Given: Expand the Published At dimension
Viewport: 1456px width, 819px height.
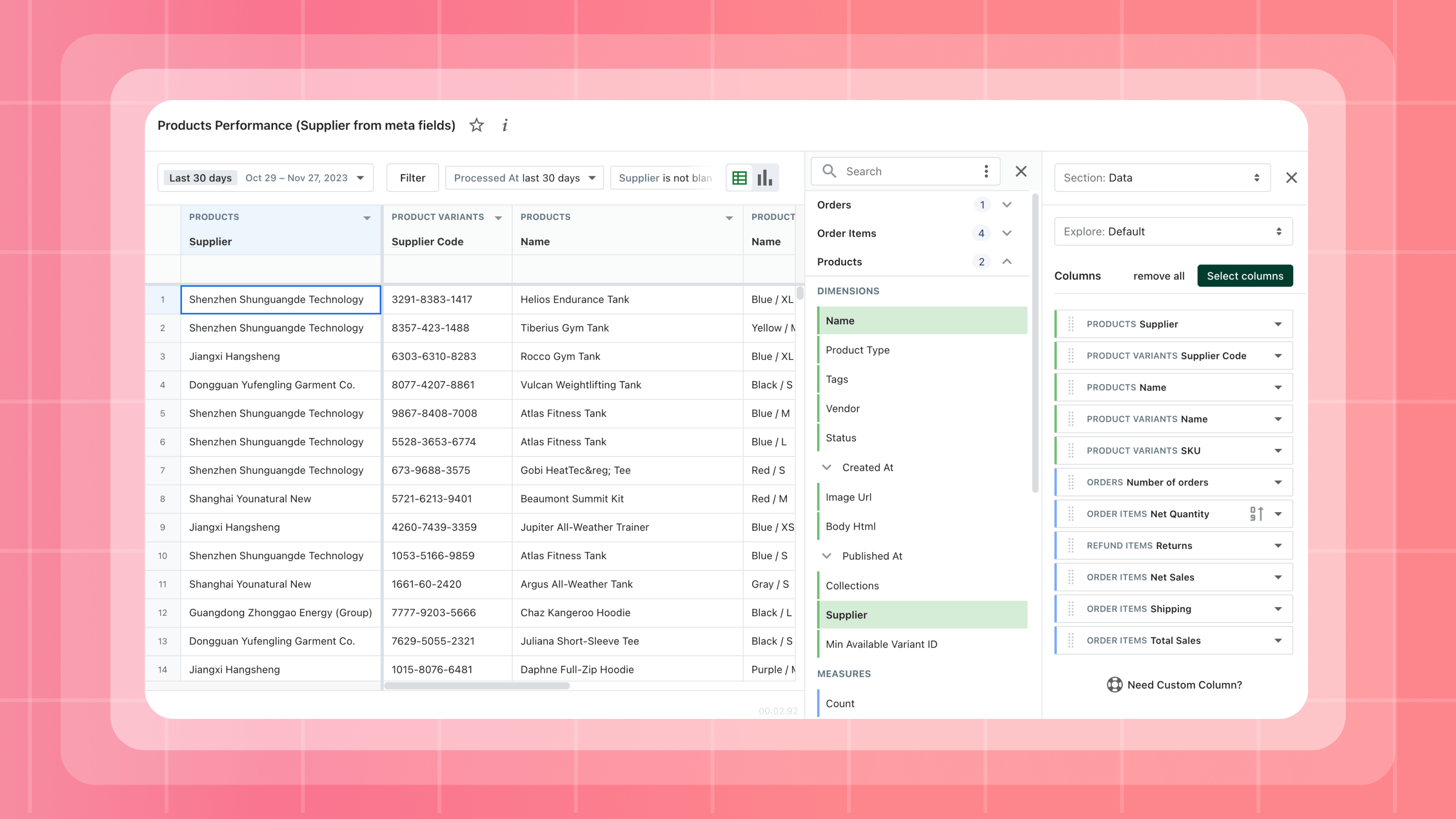Looking at the screenshot, I should coord(827,556).
